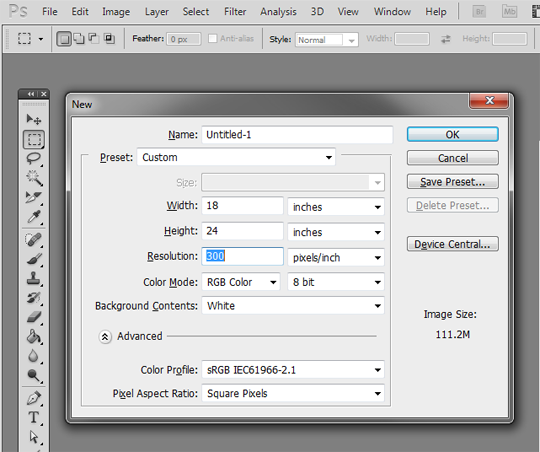
Task: Collapse the Advanced section
Action: [x=105, y=337]
